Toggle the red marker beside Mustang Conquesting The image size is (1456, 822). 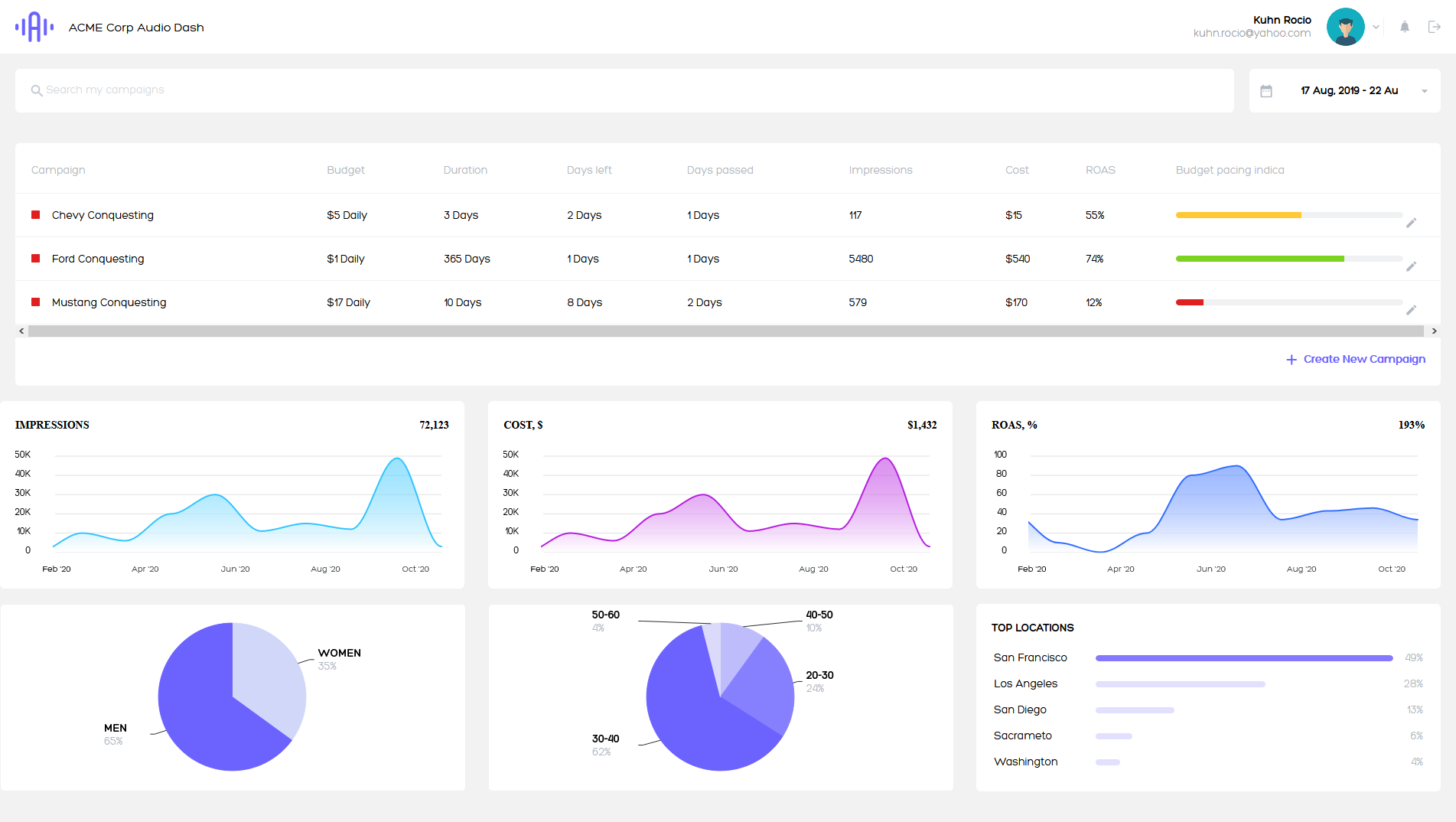(35, 302)
